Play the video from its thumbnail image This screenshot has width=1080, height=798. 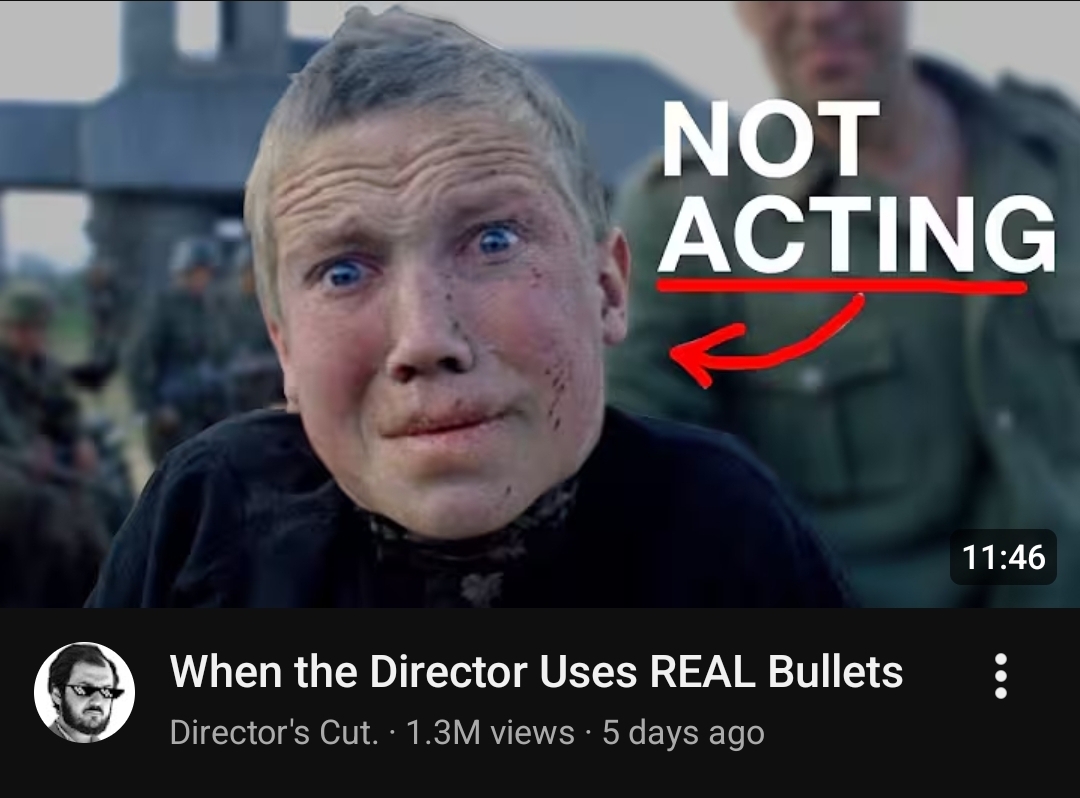coord(540,304)
